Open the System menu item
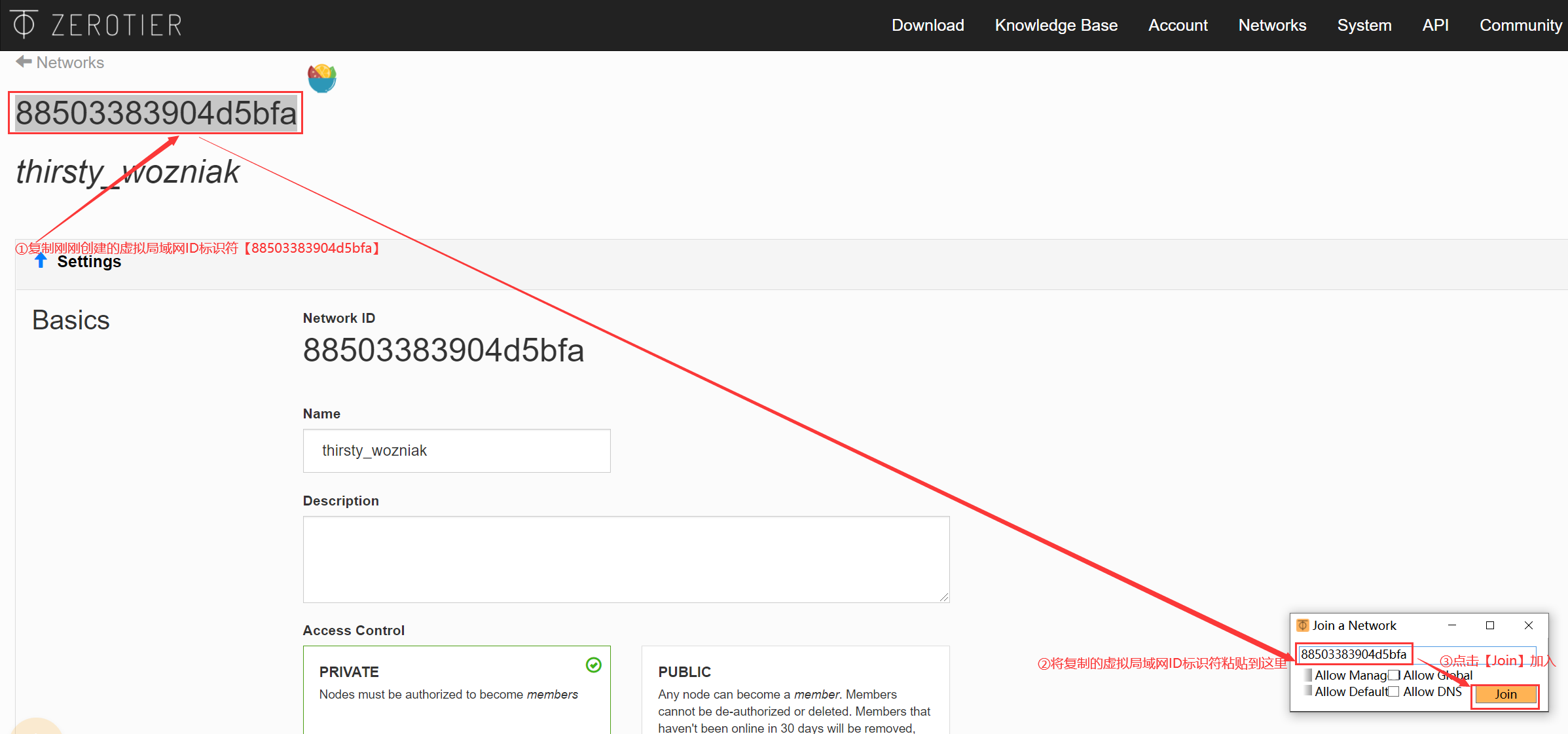 [1364, 25]
